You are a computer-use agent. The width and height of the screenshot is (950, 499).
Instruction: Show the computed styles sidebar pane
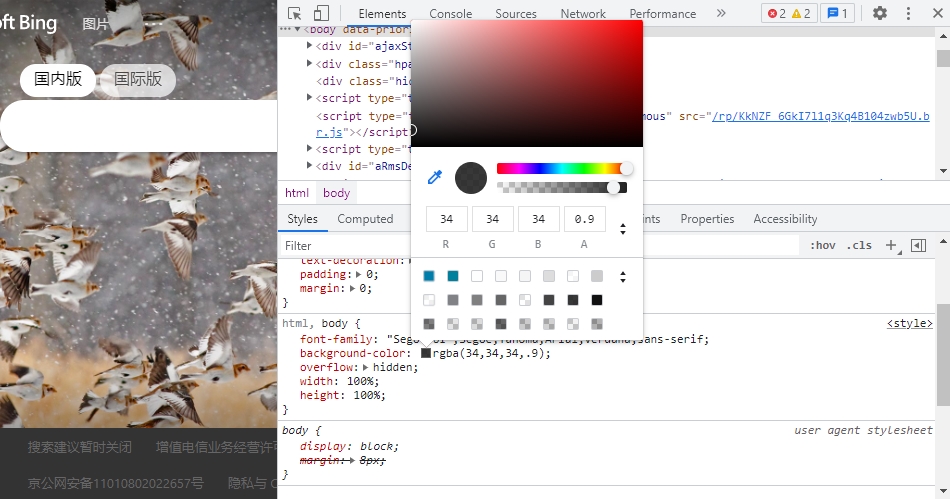(365, 219)
